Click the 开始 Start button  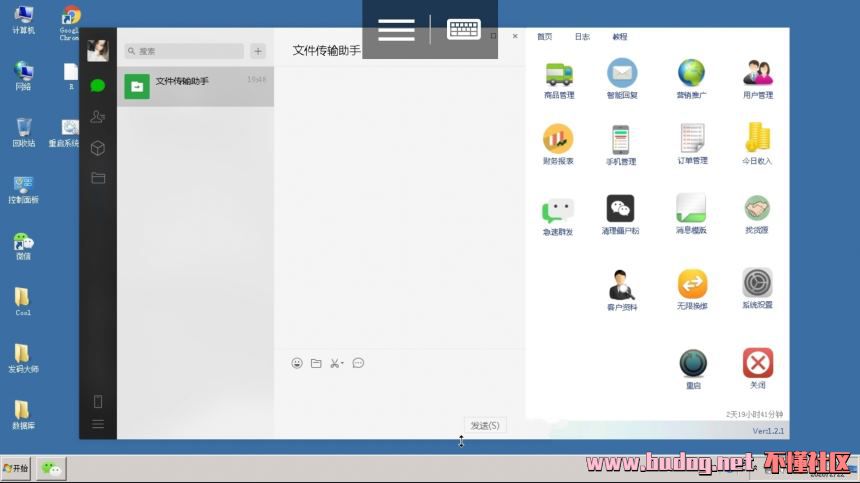pos(16,468)
